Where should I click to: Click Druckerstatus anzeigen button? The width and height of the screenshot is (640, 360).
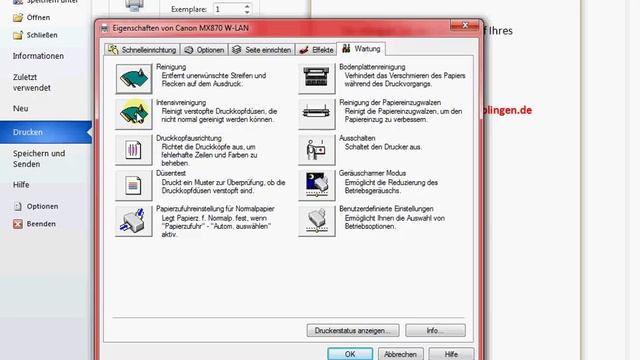tap(353, 331)
